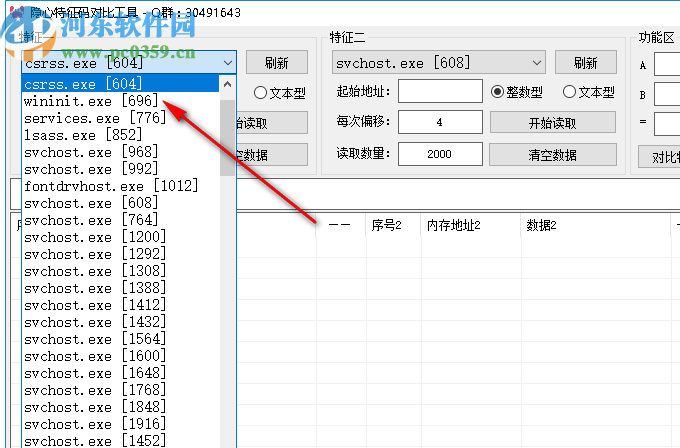Screen dimensions: 680x448
Task: Select feature two 文本型 radio button
Action: click(x=588, y=92)
